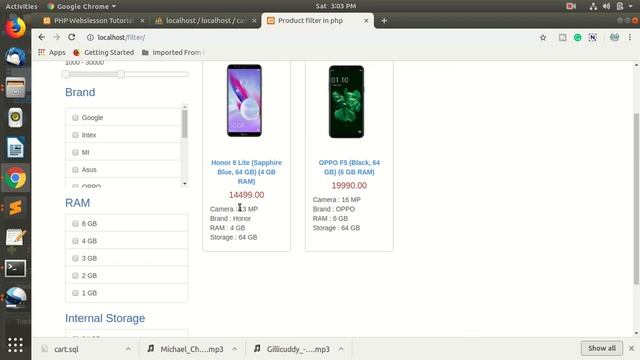Open LibreOffice Writer from dock
The image size is (640, 360).
(x=16, y=148)
